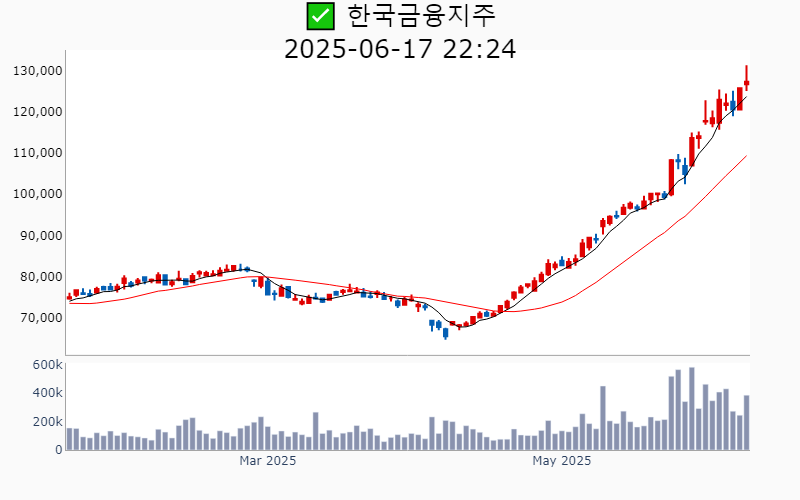Click the 0 volume axis label
The image size is (800, 500).
[x=59, y=450]
